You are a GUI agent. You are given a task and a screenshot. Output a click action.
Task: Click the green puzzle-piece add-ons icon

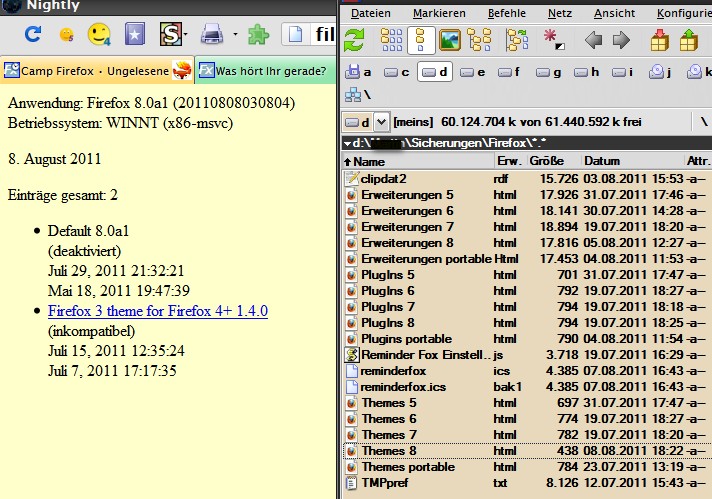(258, 36)
